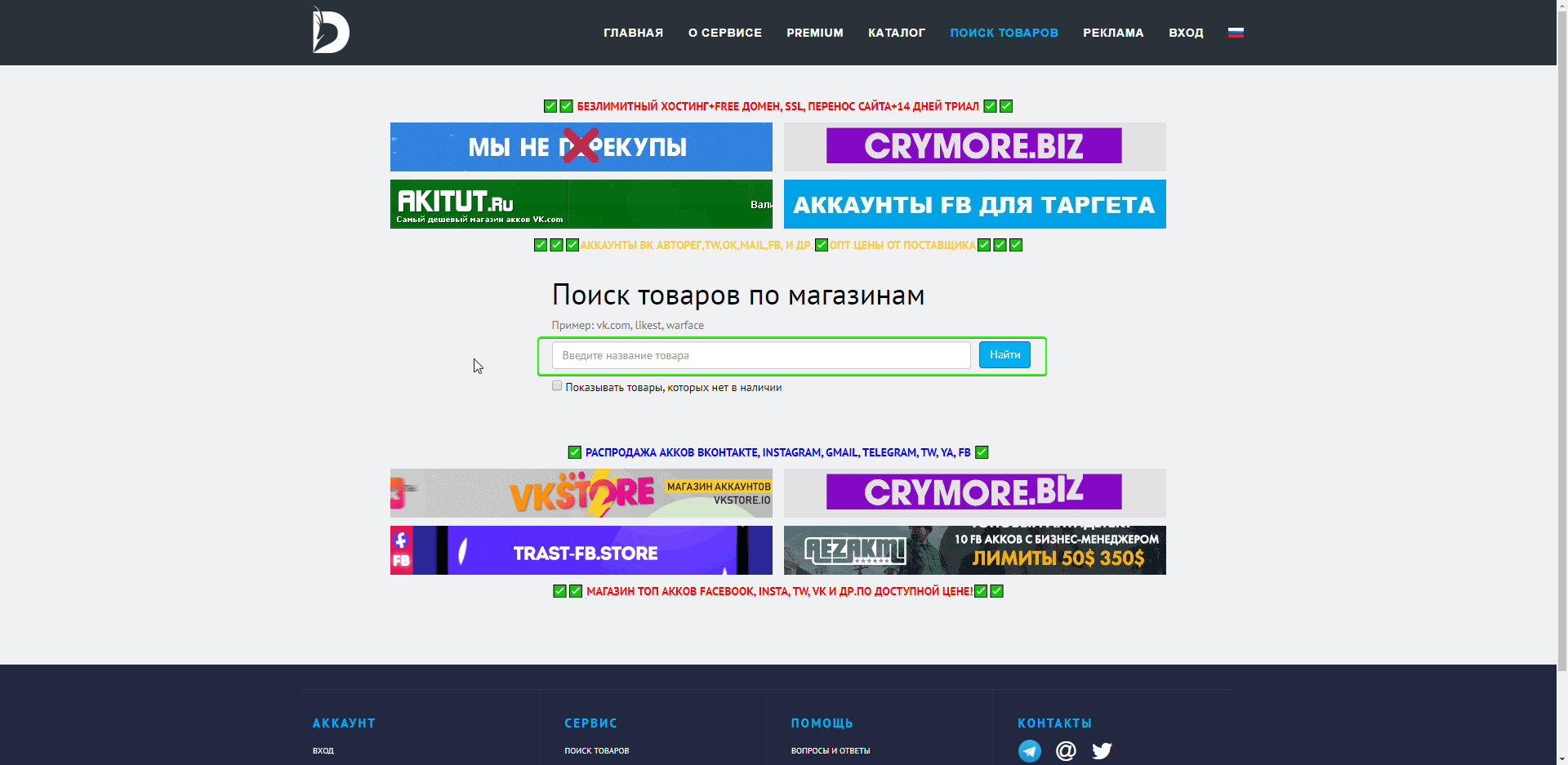Click the ВХОД link in the footer
Viewport: 1568px width, 765px height.
(323, 751)
